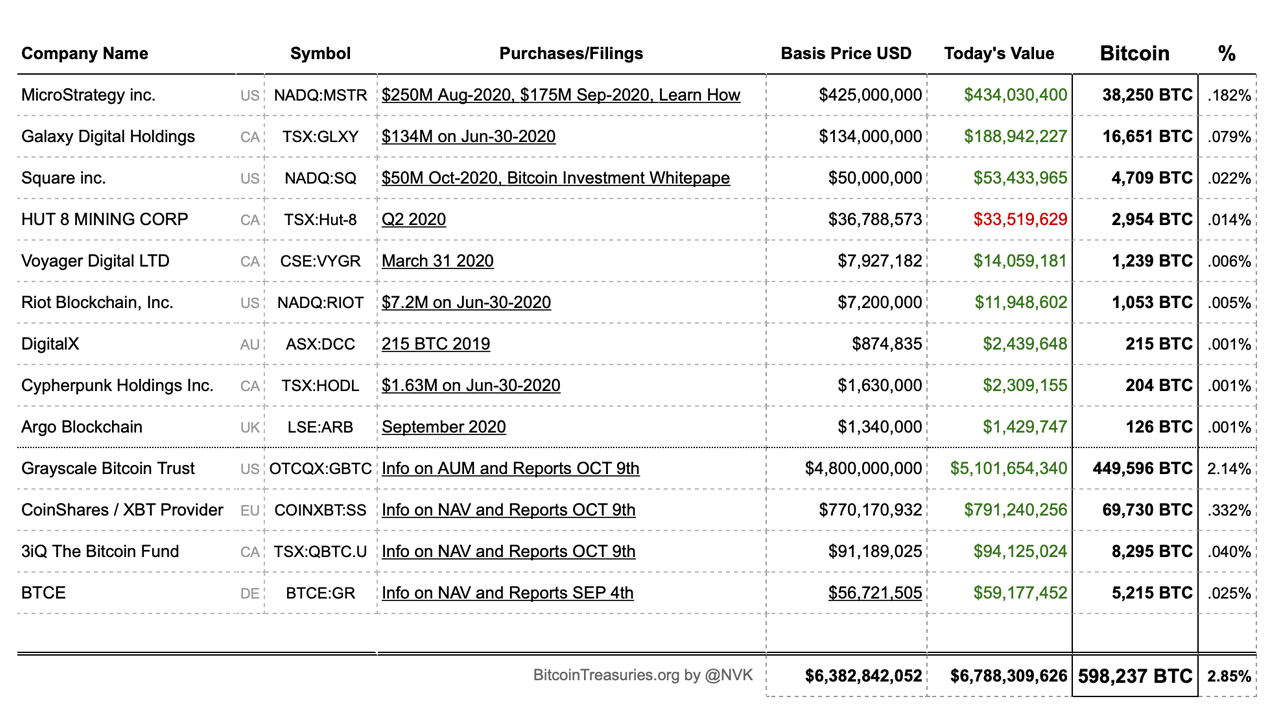Open Grayscale Info on AUM and Reports link
The image size is (1280, 720).
[511, 468]
